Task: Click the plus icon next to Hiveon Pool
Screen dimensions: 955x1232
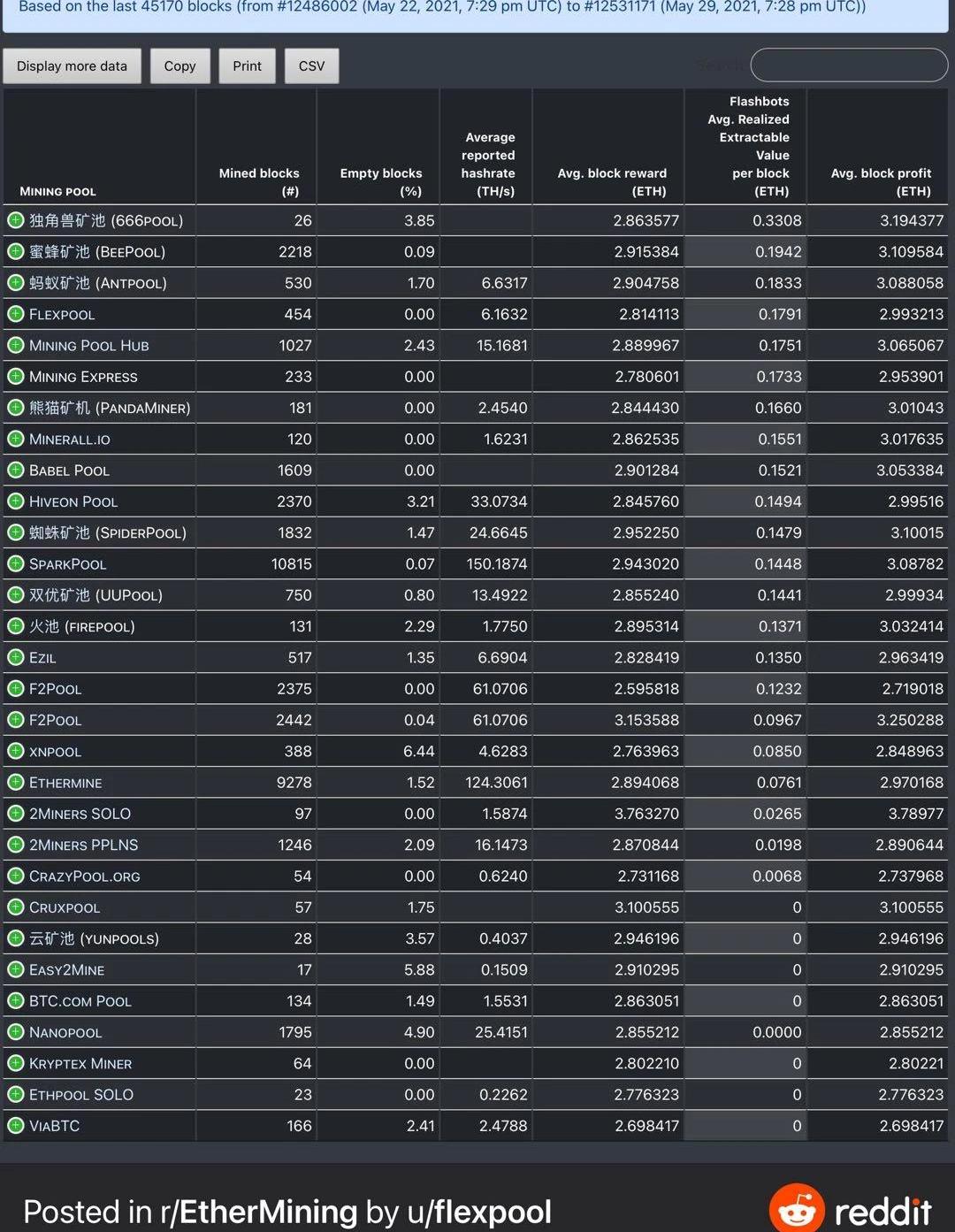Action: (x=16, y=501)
